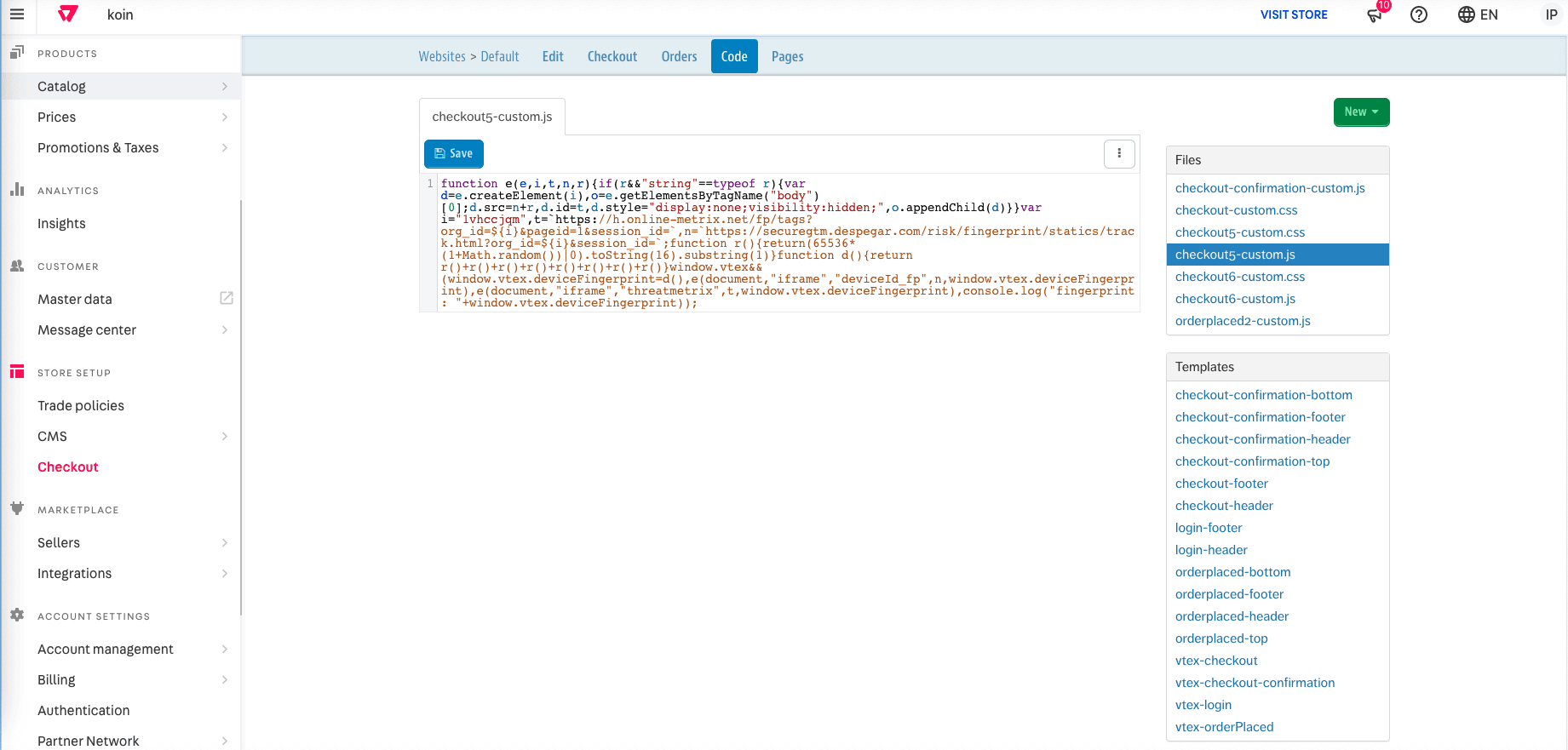
Task: Expand the Prices menu chevron
Action: tap(225, 117)
